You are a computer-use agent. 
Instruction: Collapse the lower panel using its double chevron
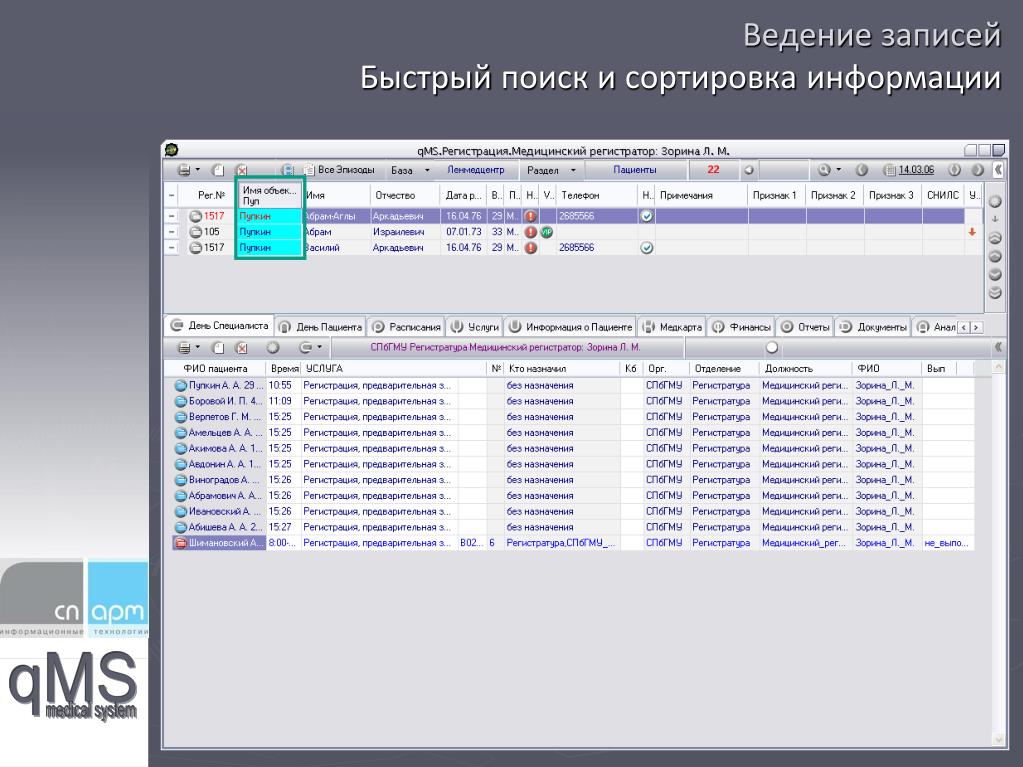click(998, 348)
